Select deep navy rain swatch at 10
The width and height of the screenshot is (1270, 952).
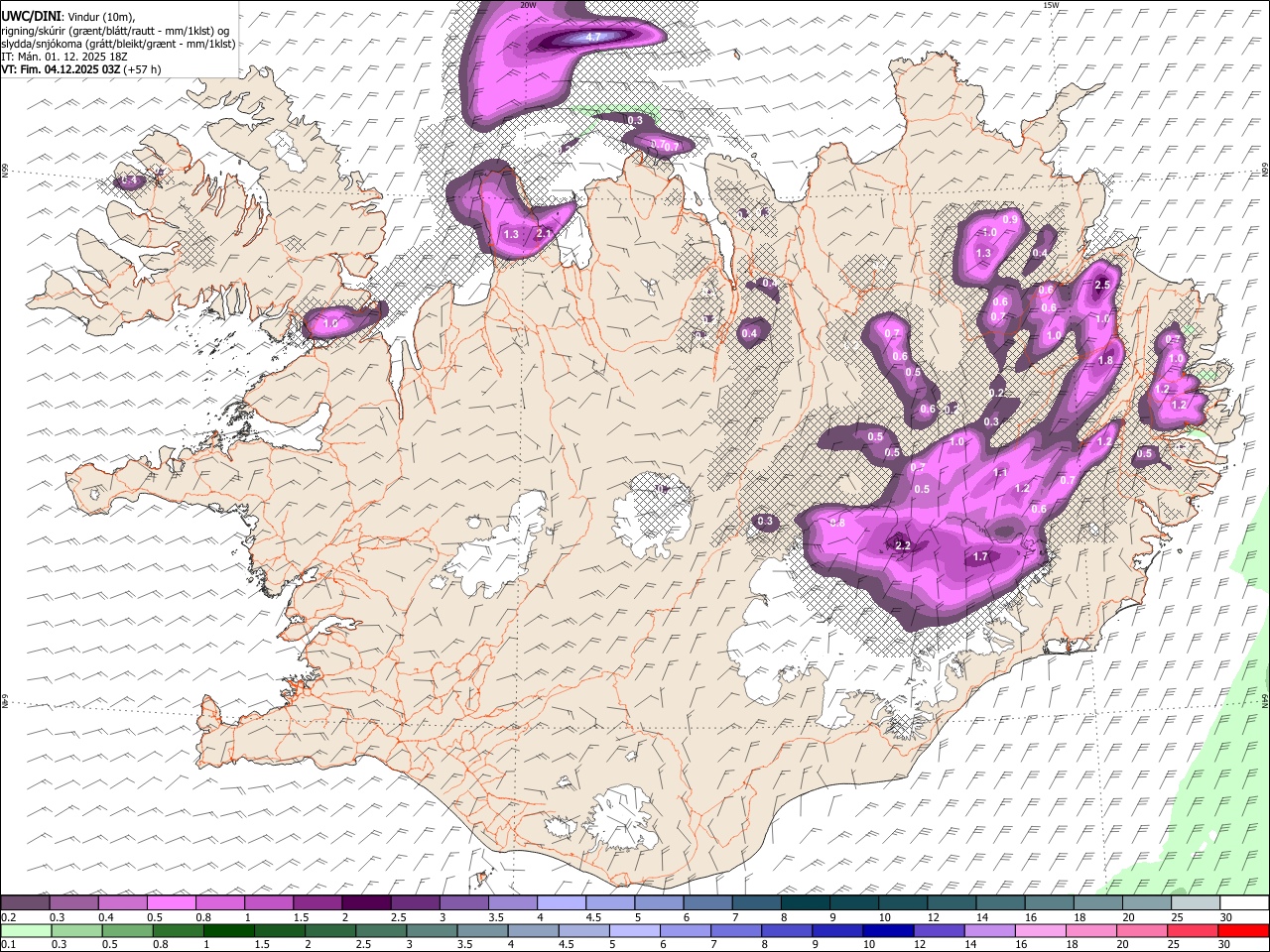pos(888,930)
